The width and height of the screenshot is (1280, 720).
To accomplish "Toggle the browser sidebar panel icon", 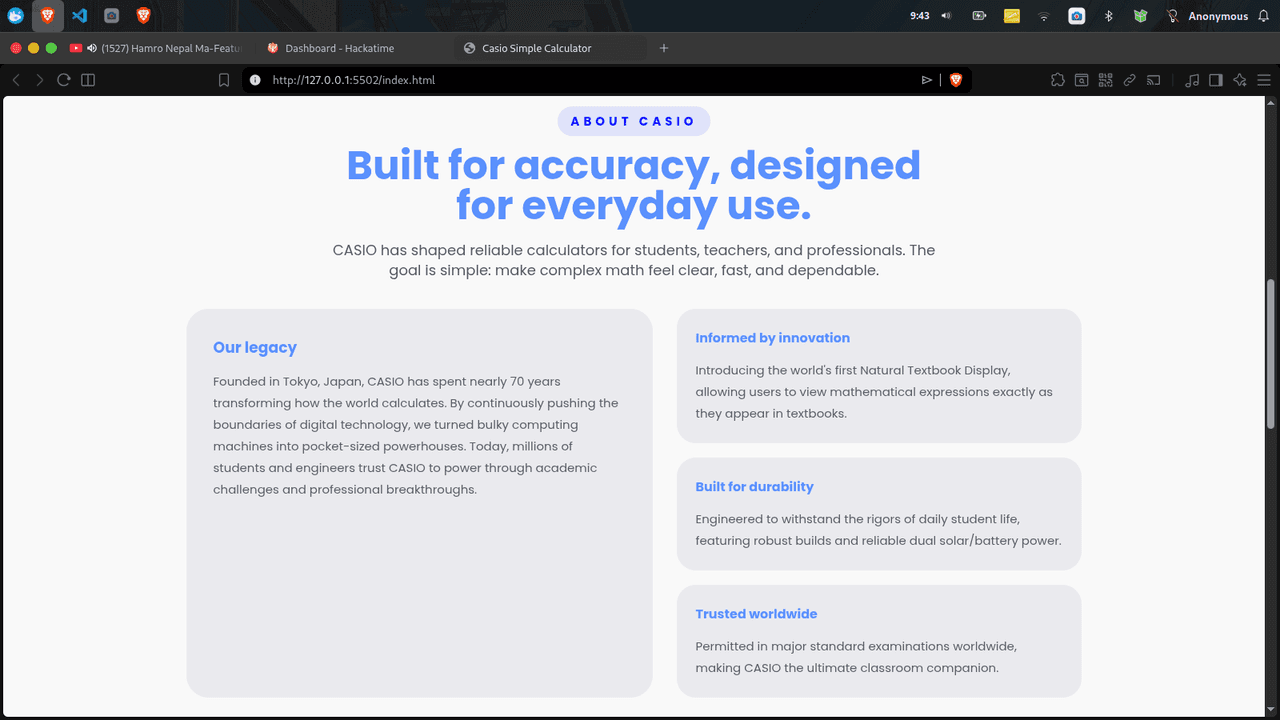I will click(x=88, y=80).
